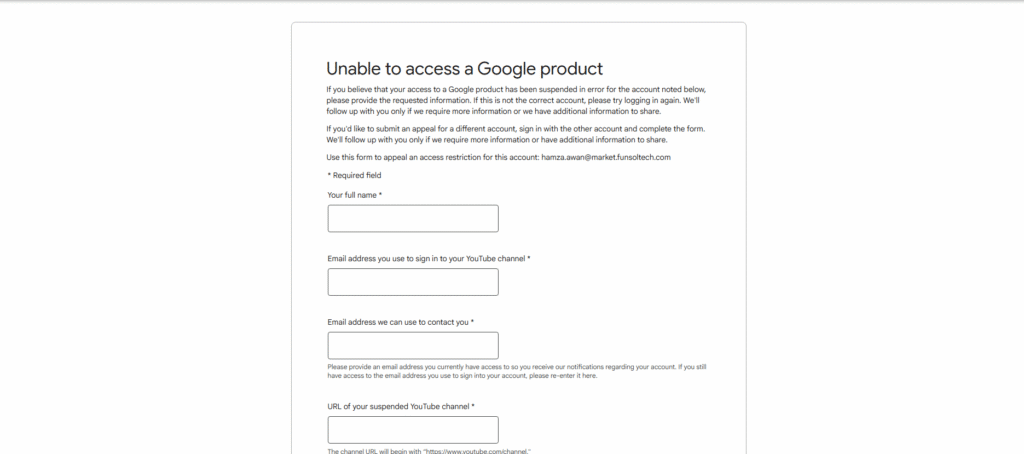This screenshot has height=454, width=1024.
Task: Click the helper text under contact email field
Action: pos(517,371)
